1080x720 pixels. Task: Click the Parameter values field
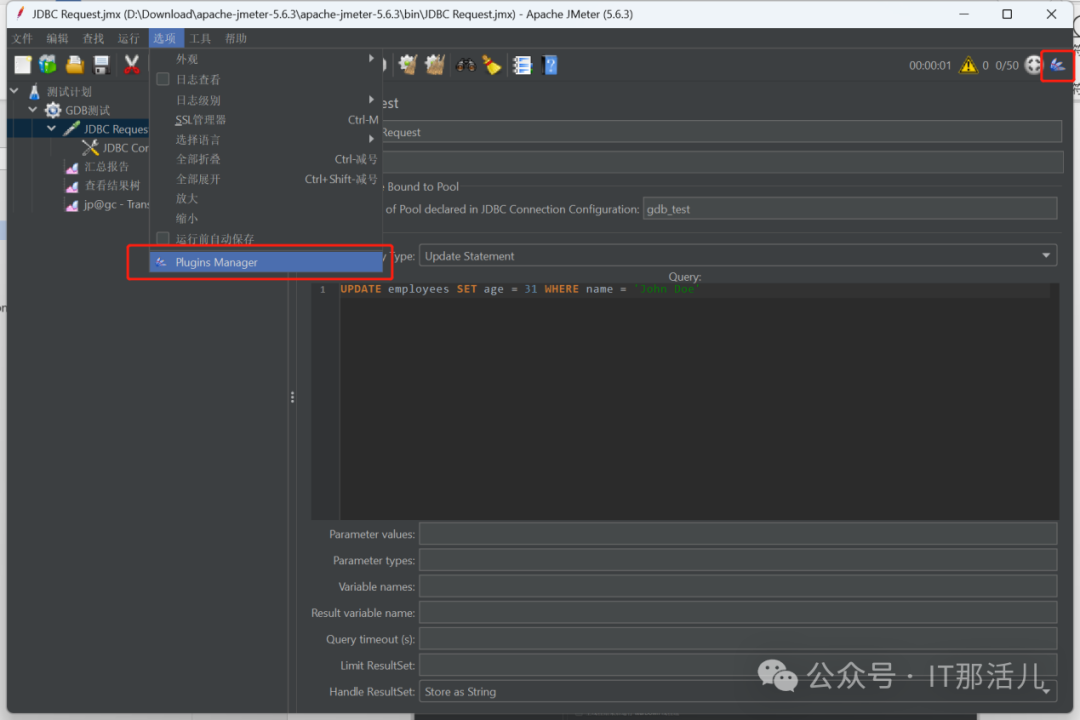tap(738, 534)
